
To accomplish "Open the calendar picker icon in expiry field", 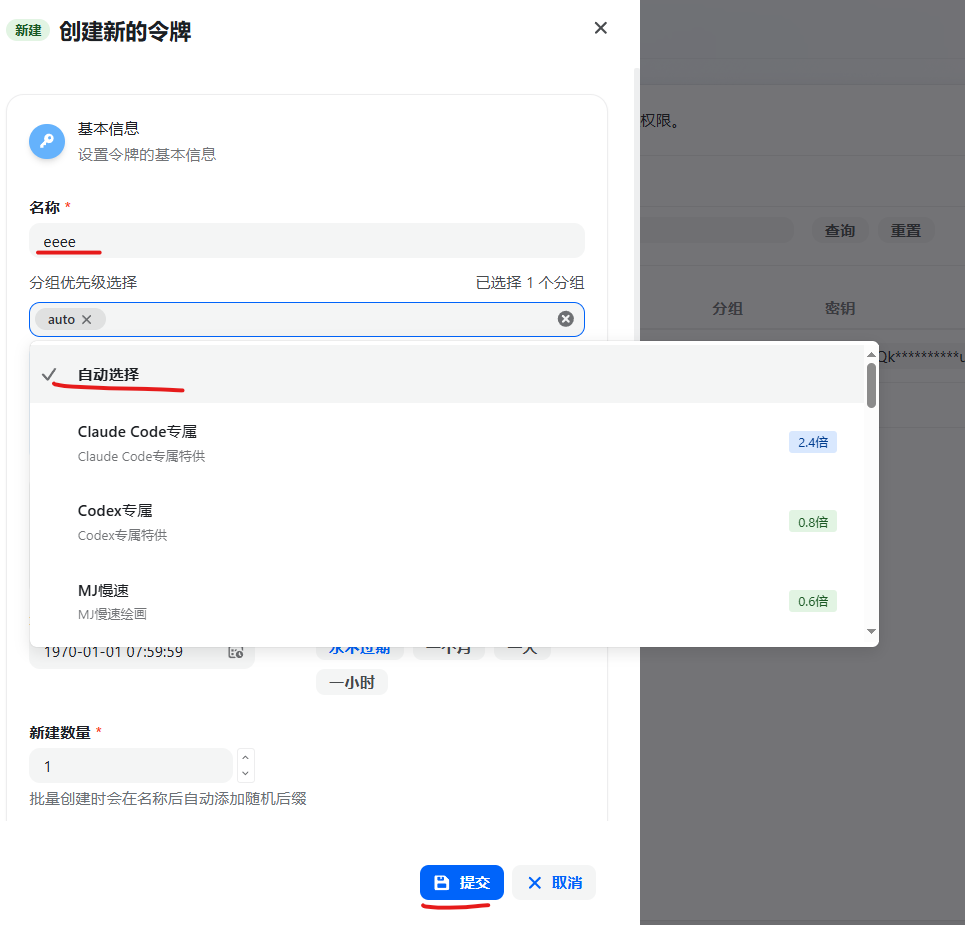I will pos(236,651).
